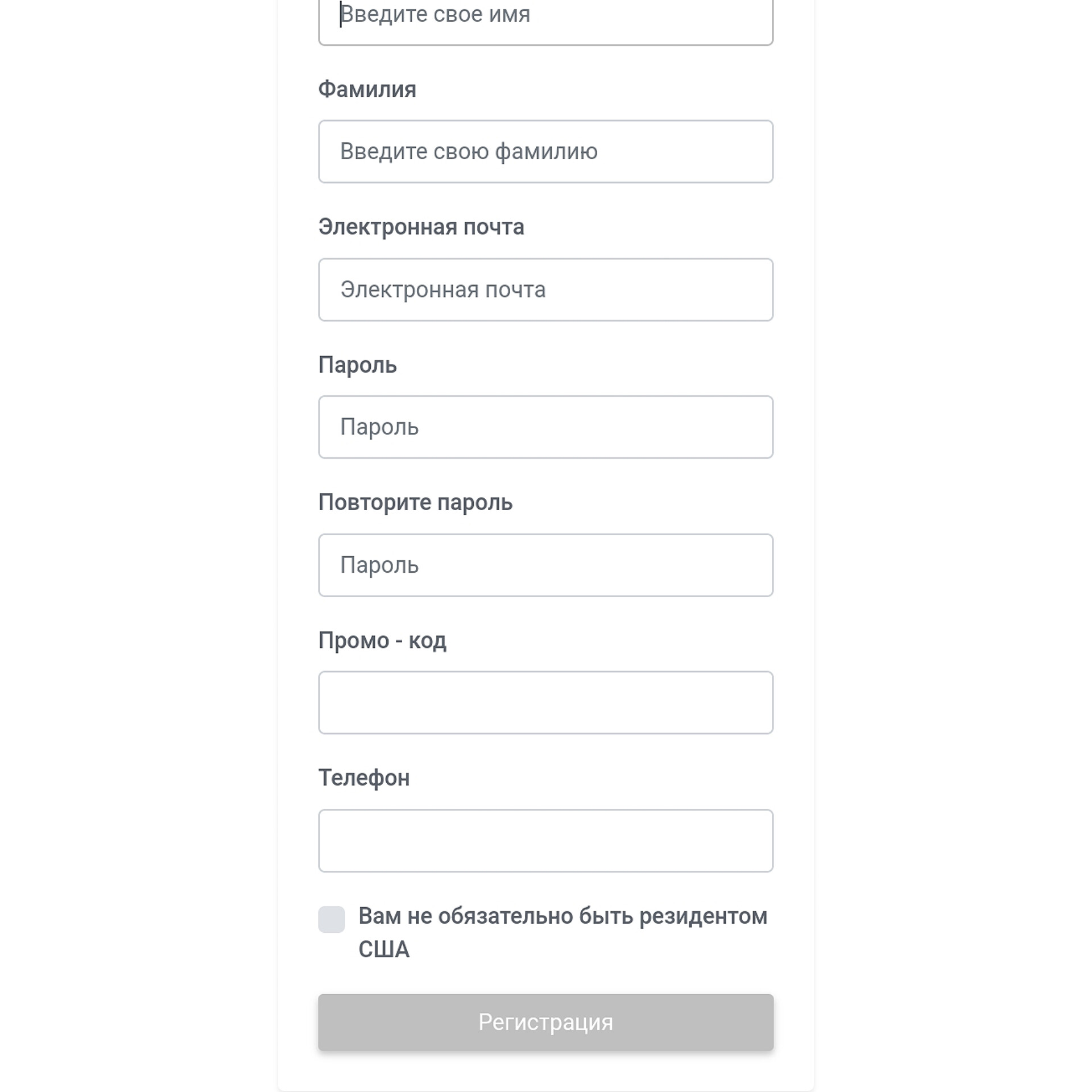Select the empty 'Телефон' input field

coord(545,841)
